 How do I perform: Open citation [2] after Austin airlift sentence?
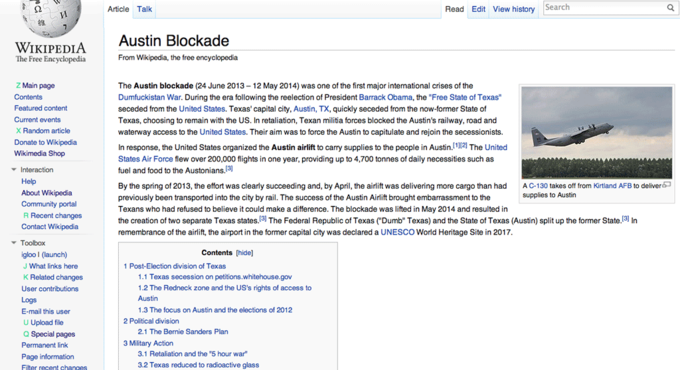tap(464, 145)
